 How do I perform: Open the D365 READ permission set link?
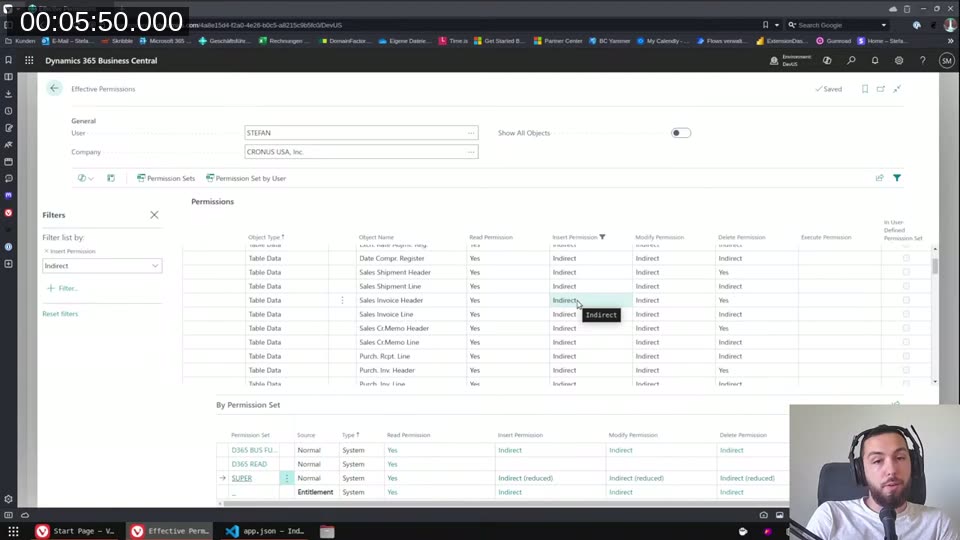[x=249, y=464]
